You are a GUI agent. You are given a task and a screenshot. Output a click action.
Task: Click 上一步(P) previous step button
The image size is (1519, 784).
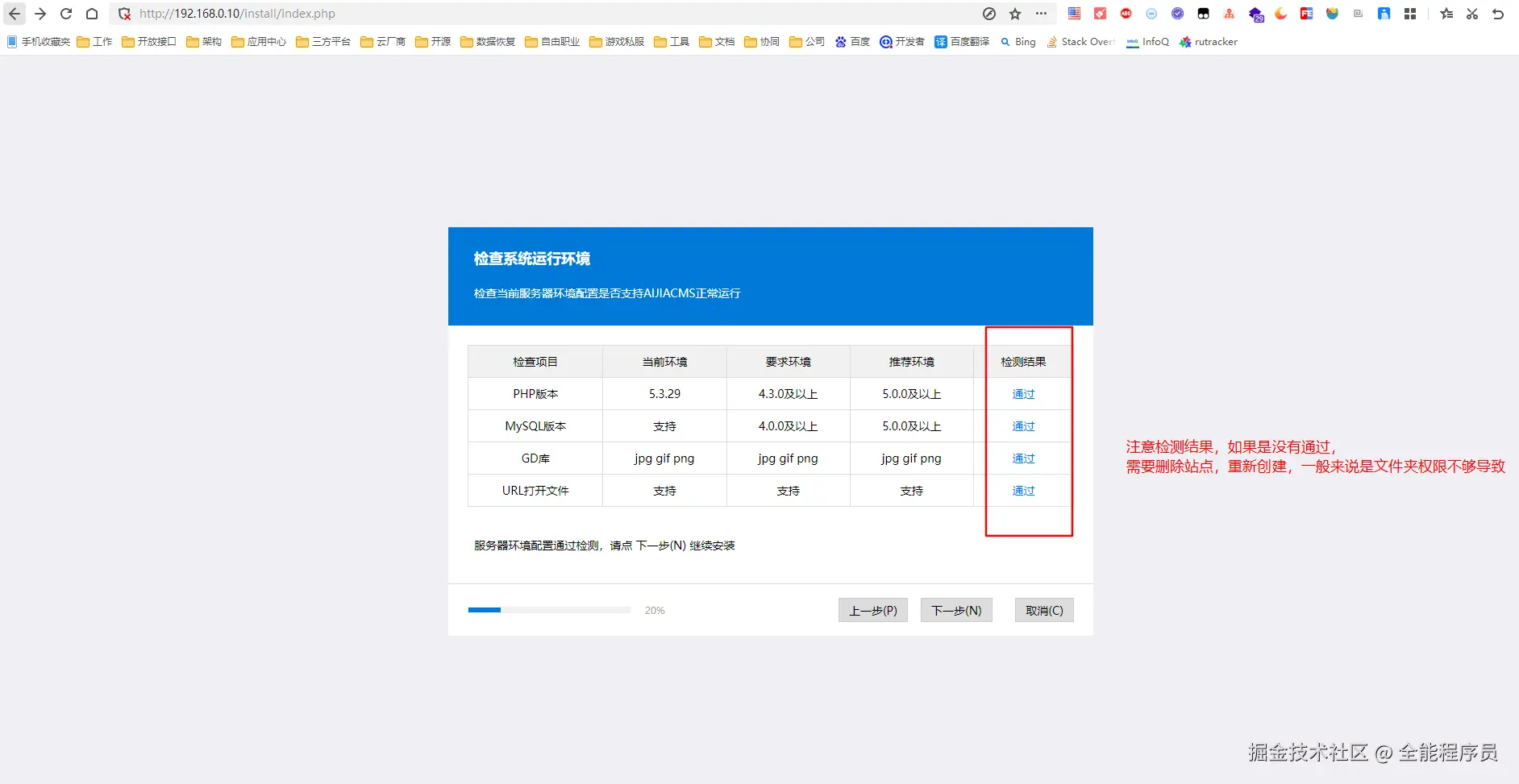(873, 610)
